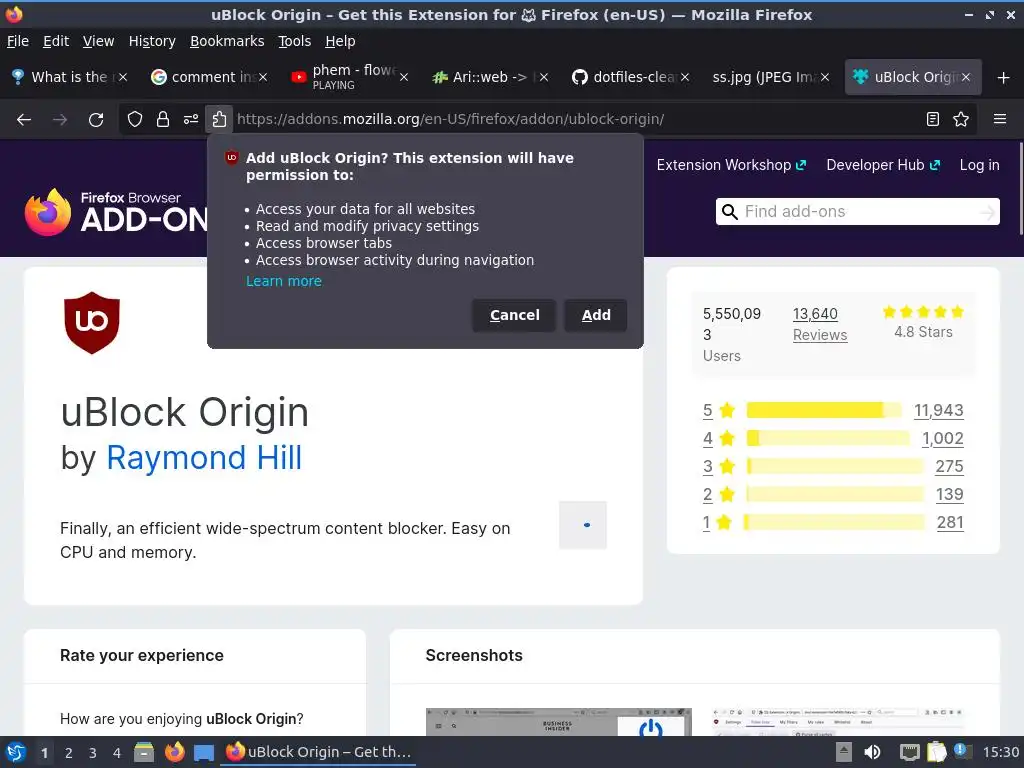Viewport: 1024px width, 768px height.
Task: Filter reviews by 3 stars row
Action: [x=833, y=466]
